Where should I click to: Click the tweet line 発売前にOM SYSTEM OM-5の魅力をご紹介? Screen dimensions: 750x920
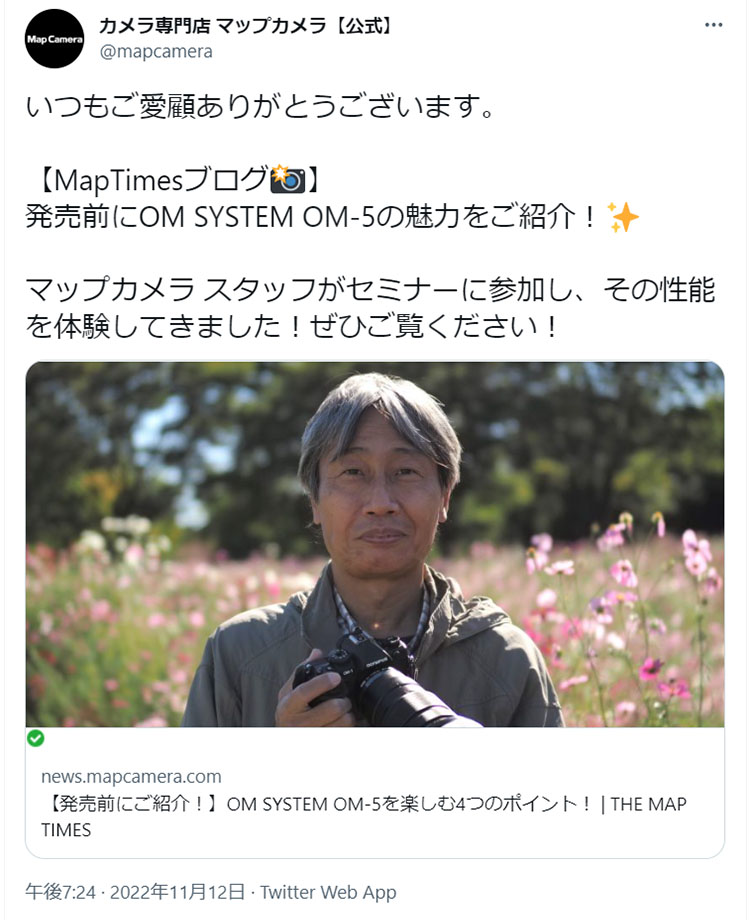(x=311, y=217)
